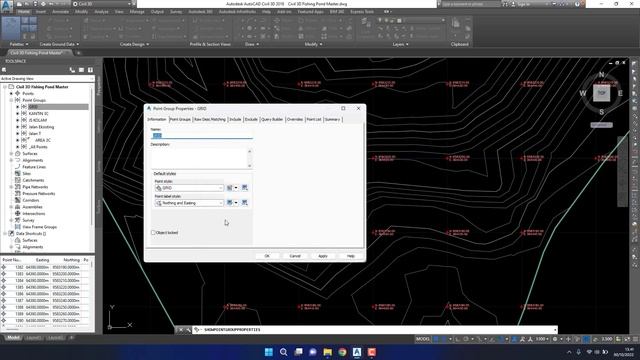Open Active Drawing View dropdown in Toolspace
The height and width of the screenshot is (360, 640).
click(47, 78)
